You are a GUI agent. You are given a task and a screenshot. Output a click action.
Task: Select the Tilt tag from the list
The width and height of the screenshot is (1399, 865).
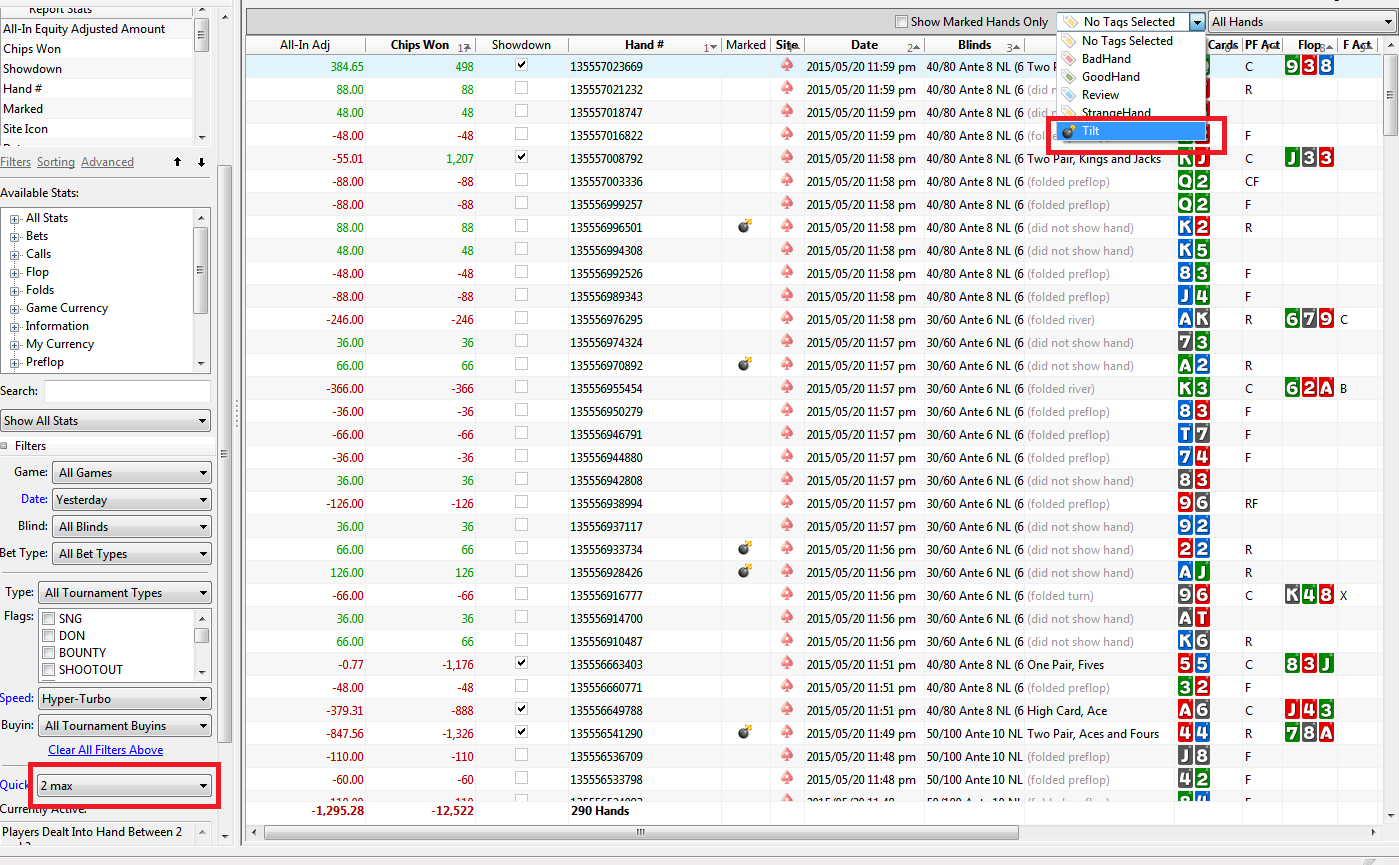[x=1130, y=131]
